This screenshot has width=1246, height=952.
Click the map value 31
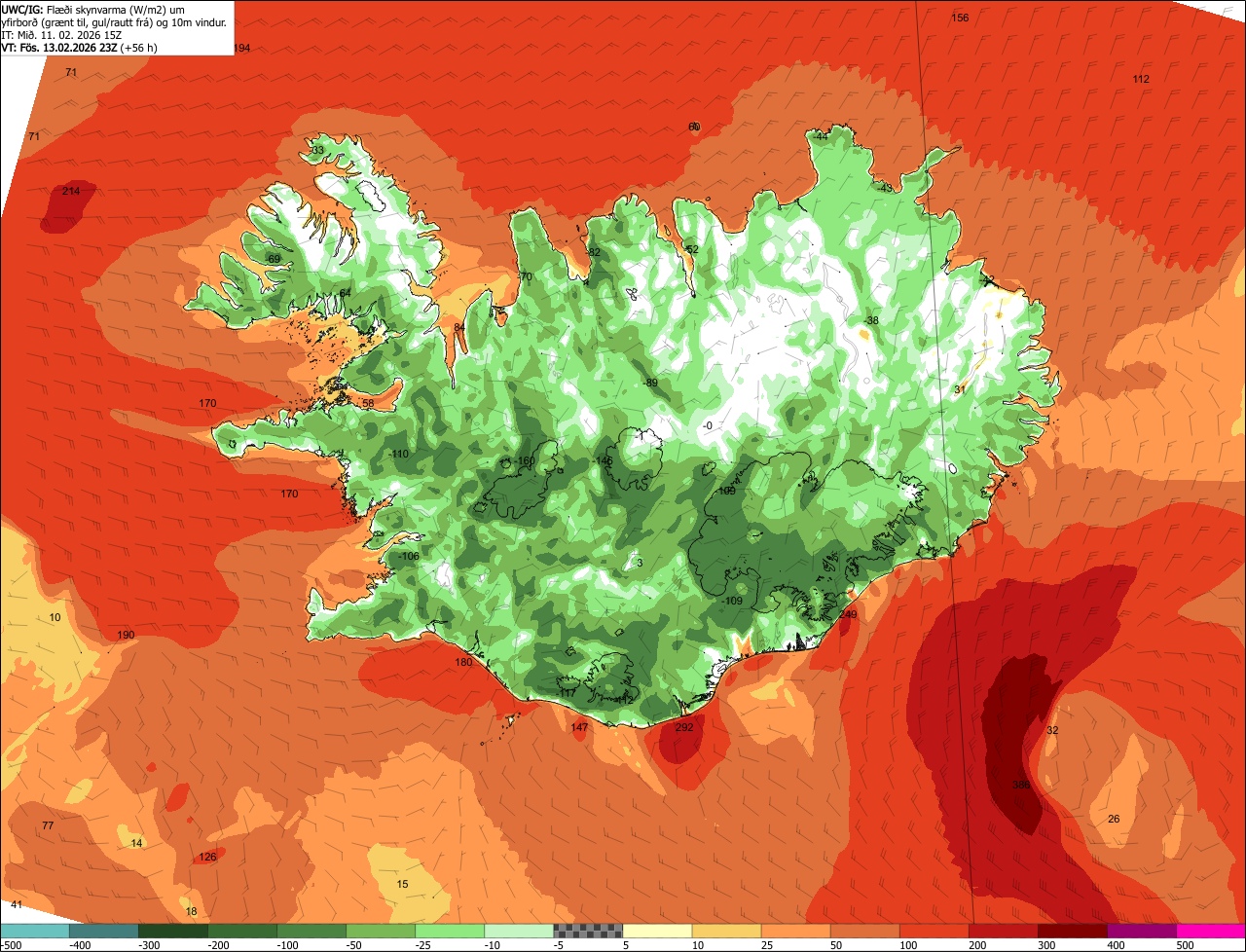(x=959, y=390)
